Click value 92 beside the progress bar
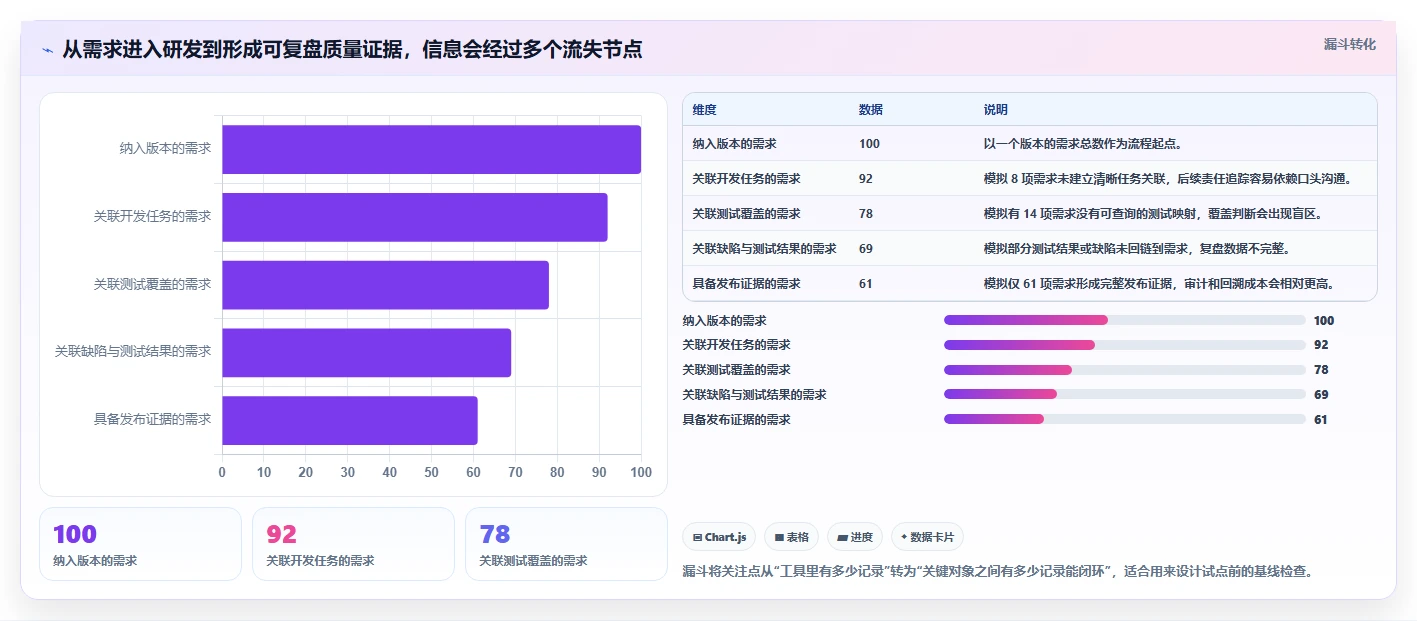The height and width of the screenshot is (621, 1417). pyautogui.click(x=1321, y=345)
